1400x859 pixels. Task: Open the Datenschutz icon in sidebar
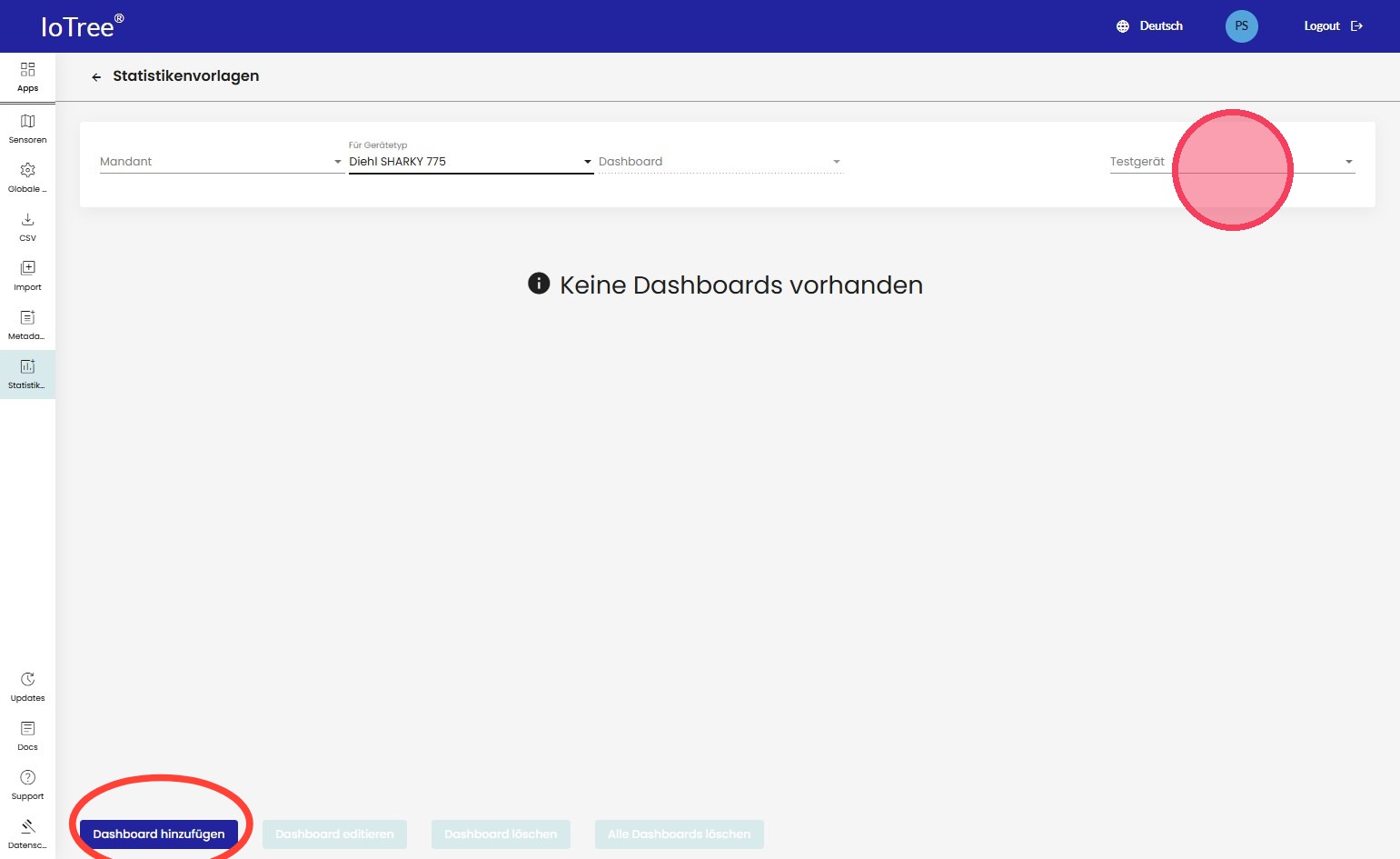point(27,827)
